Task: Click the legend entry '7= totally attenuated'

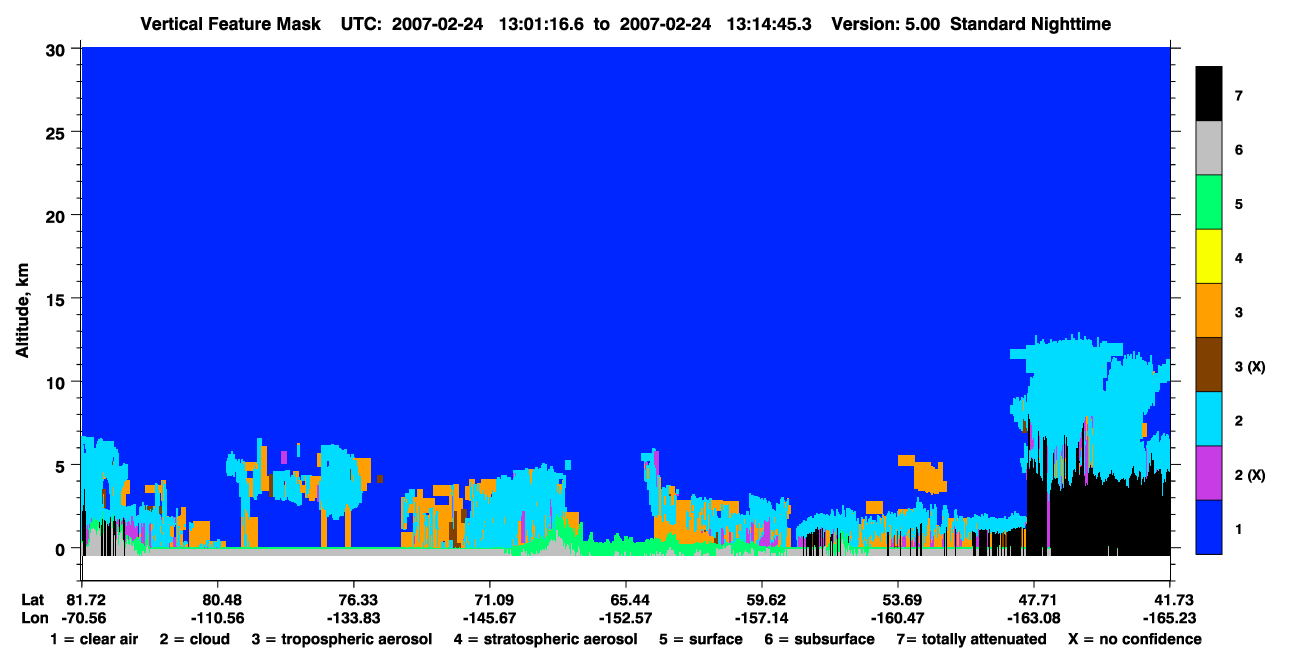Action: 972,639
